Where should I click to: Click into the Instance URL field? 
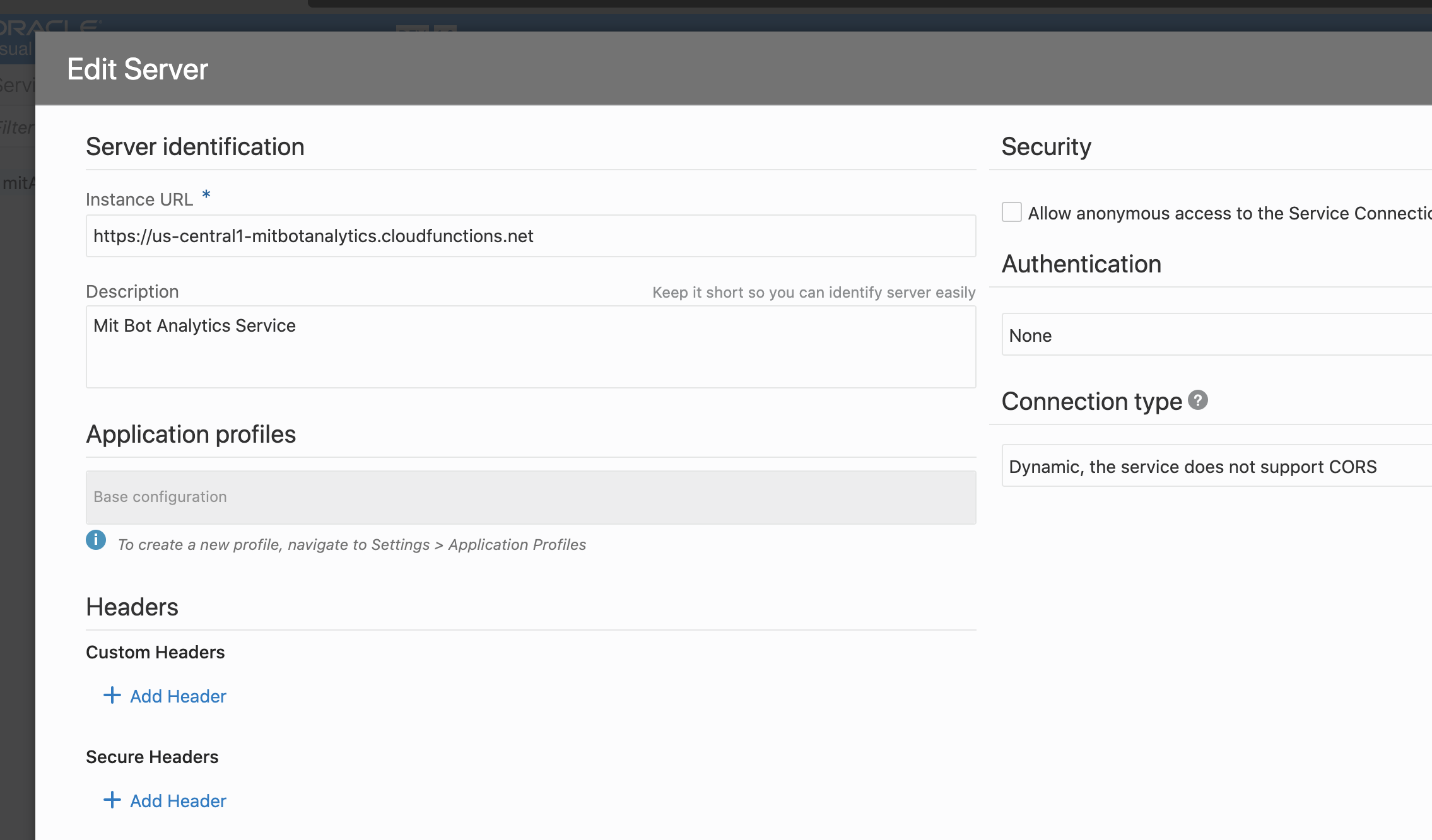click(531, 236)
